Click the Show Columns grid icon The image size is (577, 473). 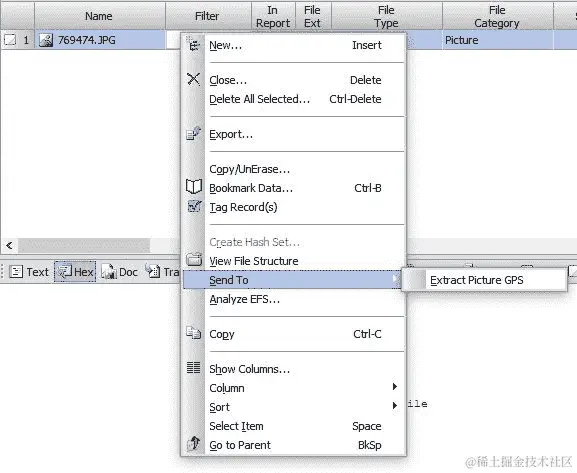pyautogui.click(x=194, y=367)
